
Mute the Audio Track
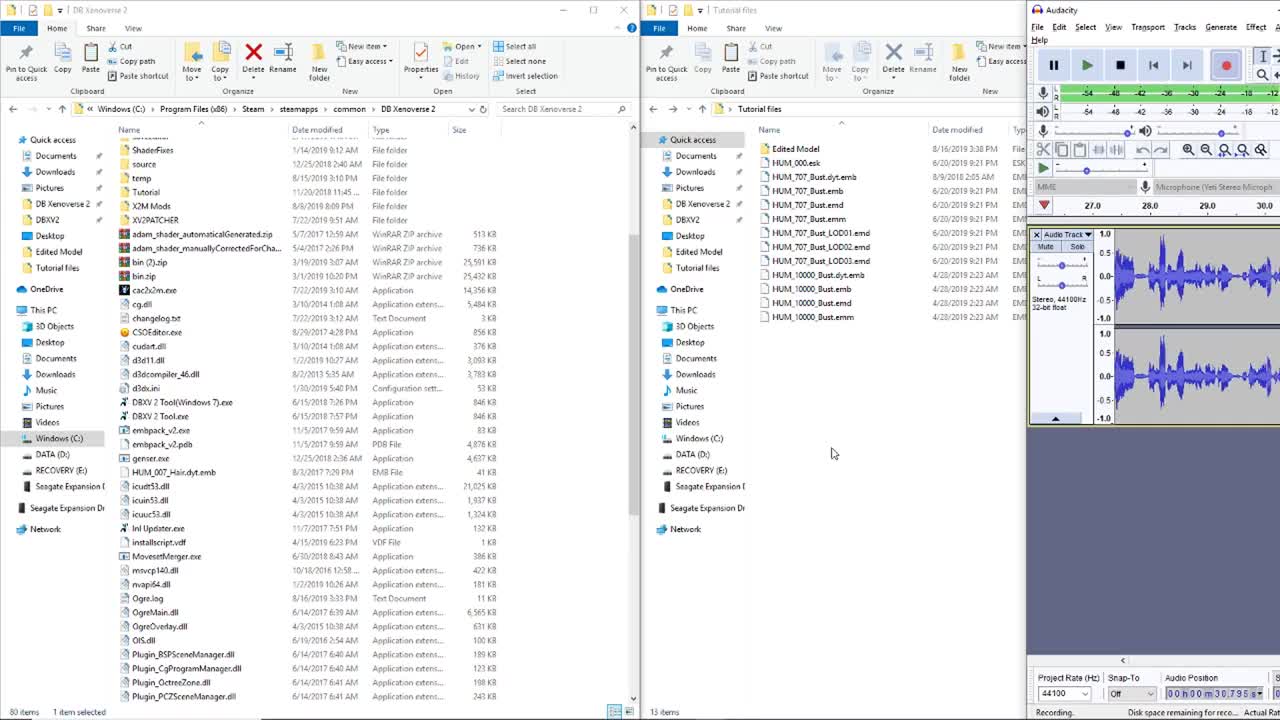(x=1045, y=247)
